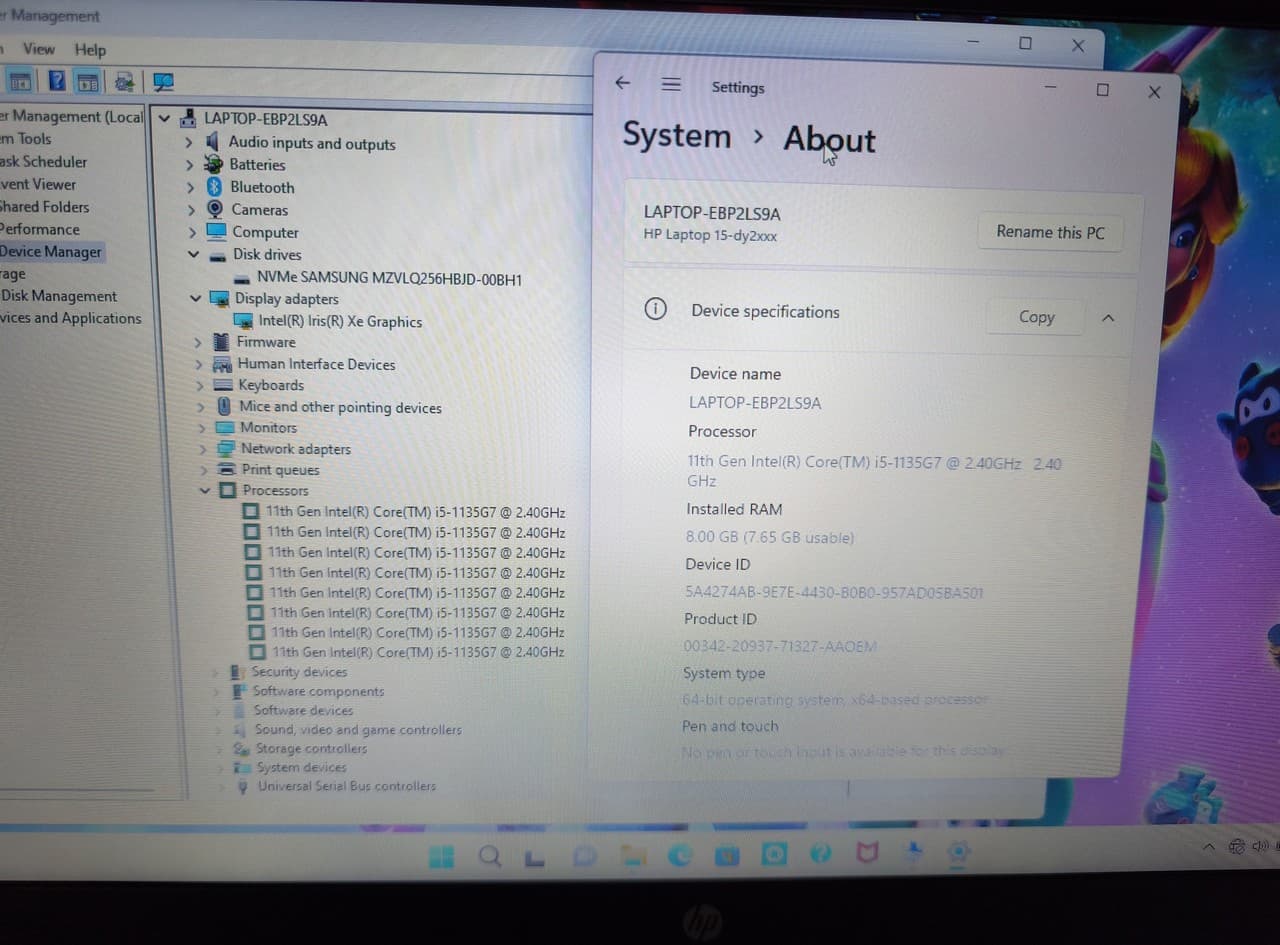
Task: Click the Computer category monitor icon
Action: coord(216,231)
